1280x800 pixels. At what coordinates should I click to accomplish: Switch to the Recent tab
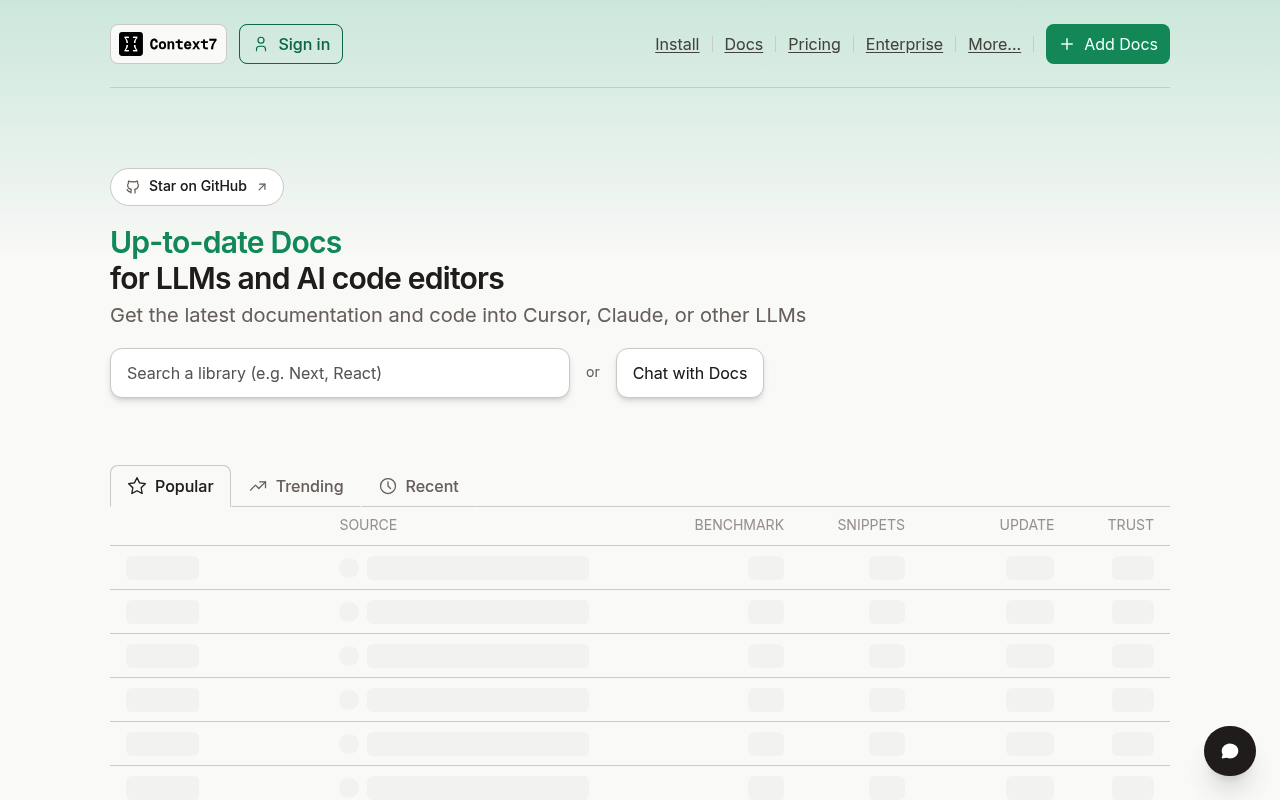pos(419,486)
